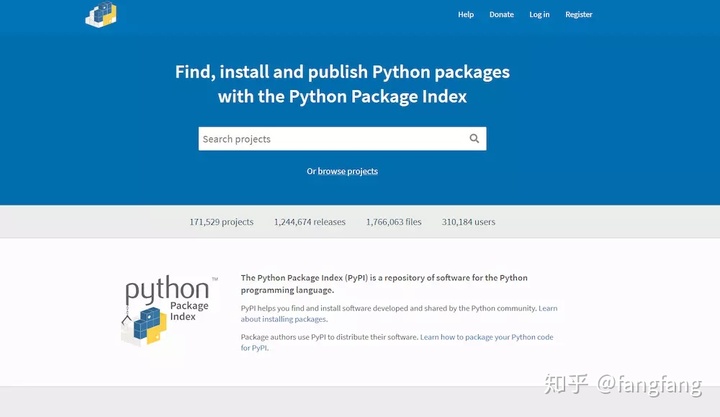720x417 pixels.
Task: Click the PyPI cube logo in header
Action: 101,14
